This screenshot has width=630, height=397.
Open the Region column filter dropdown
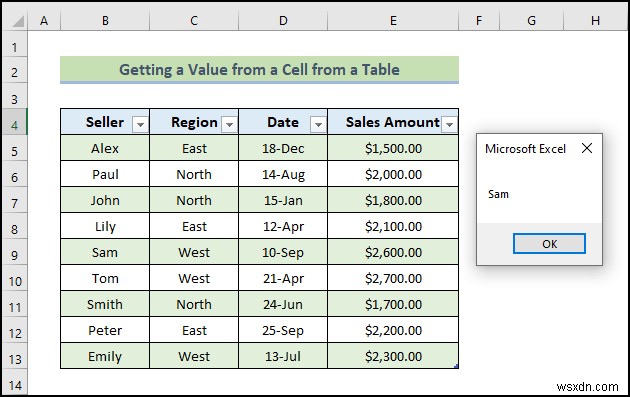pos(229,124)
